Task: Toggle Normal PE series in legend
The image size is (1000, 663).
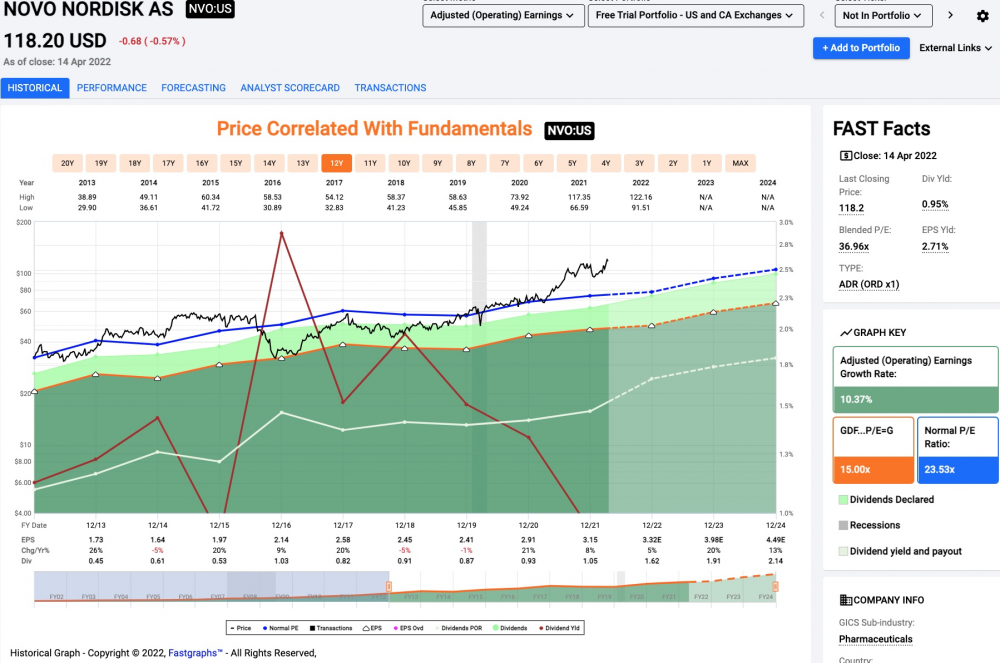Action: point(280,628)
